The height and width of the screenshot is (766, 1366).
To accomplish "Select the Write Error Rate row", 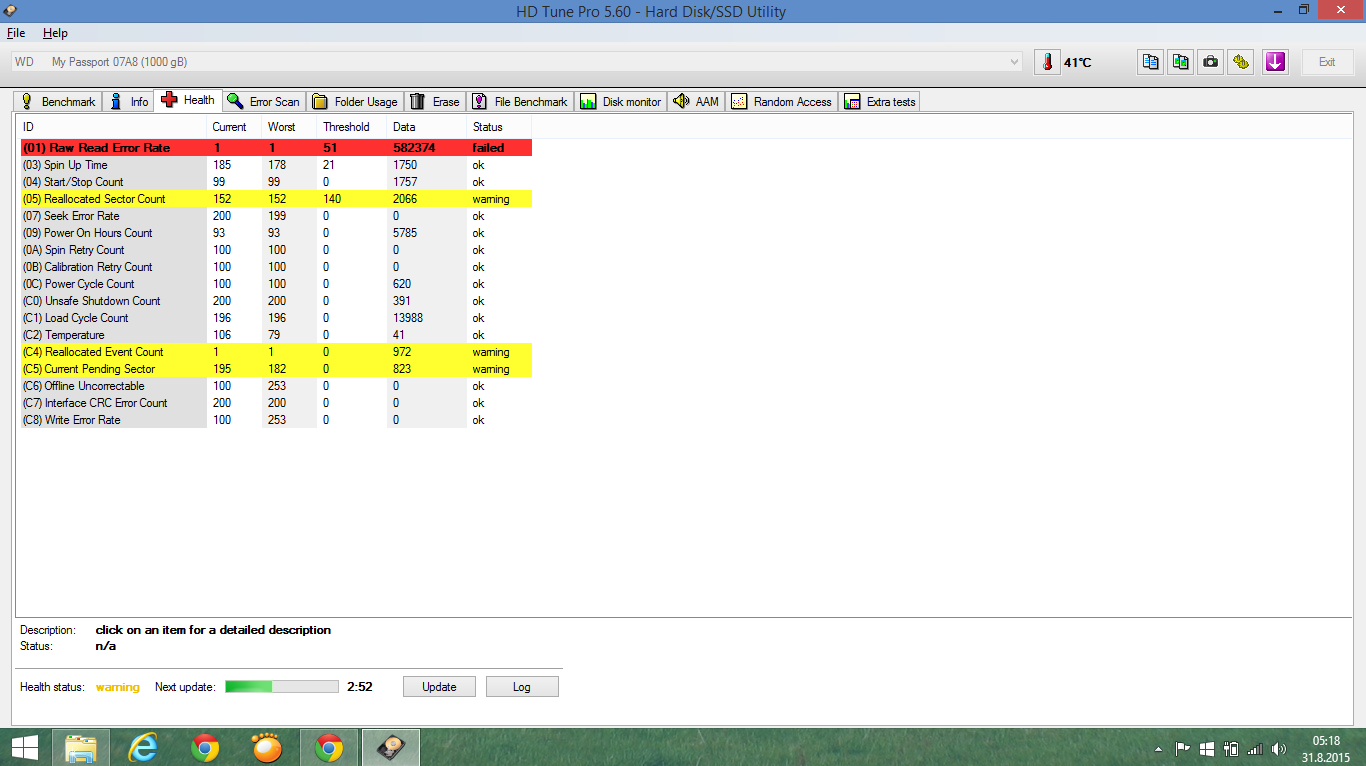I will pyautogui.click(x=277, y=420).
